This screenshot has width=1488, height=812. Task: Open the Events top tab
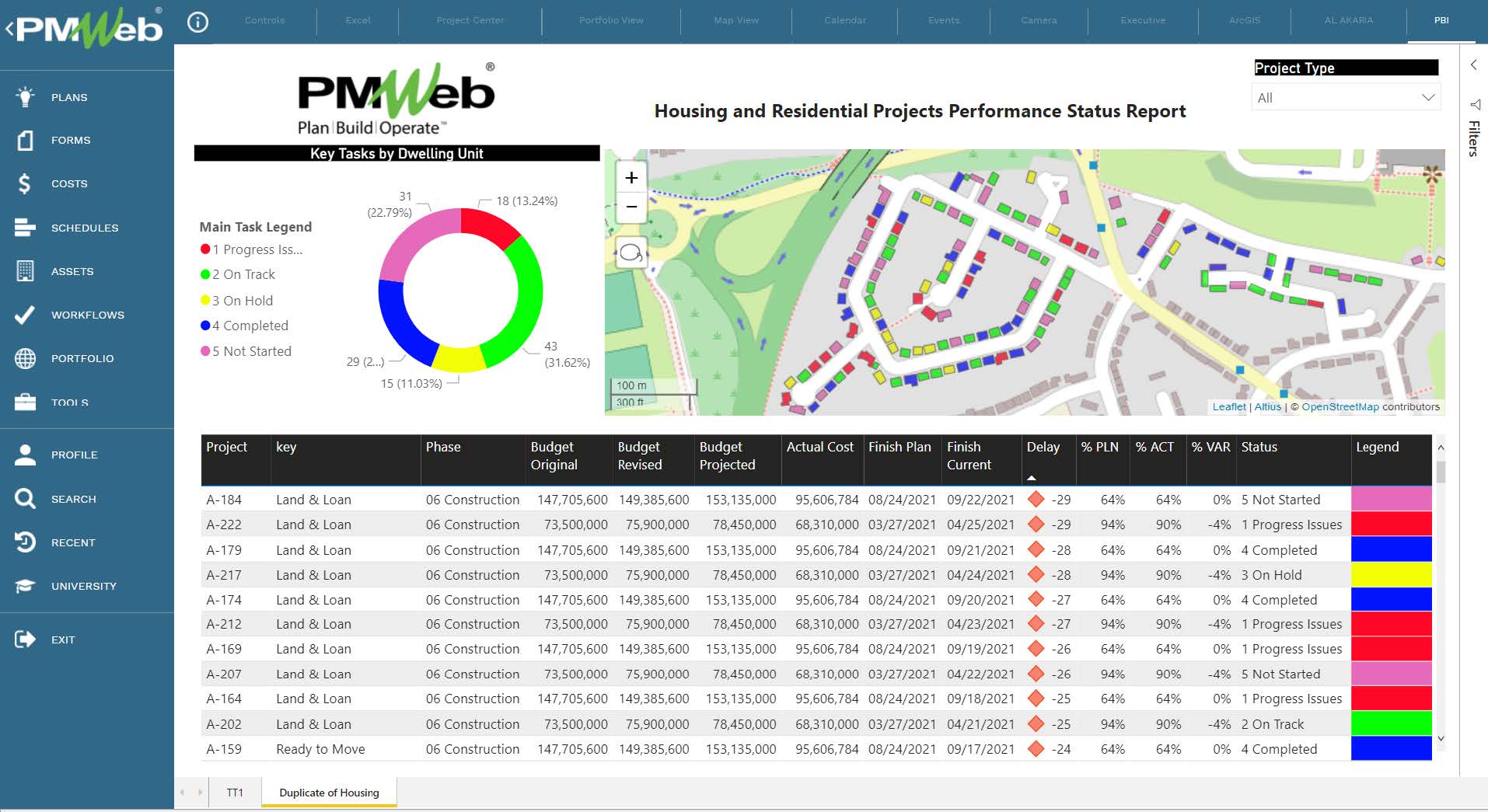[944, 20]
